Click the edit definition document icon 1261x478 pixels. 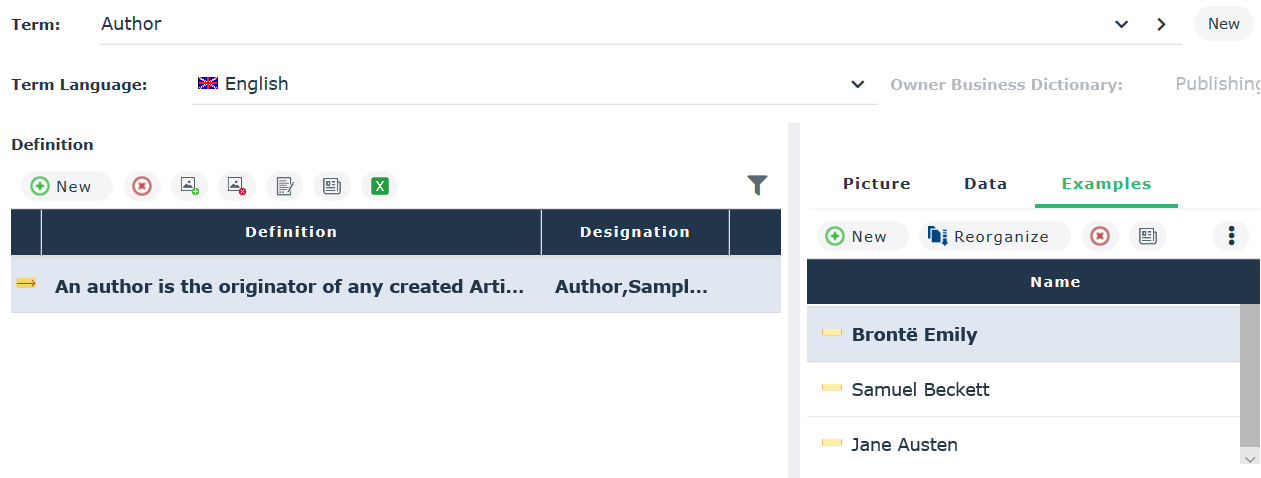tap(284, 186)
